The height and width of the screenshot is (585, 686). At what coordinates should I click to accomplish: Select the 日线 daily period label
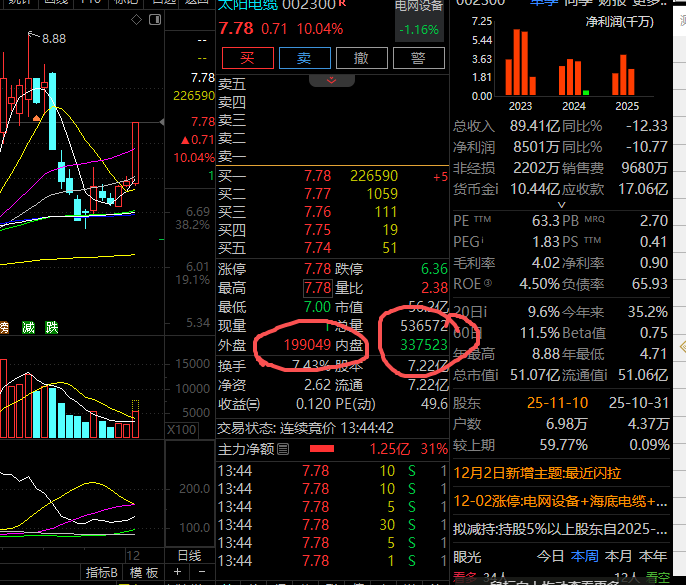189,556
